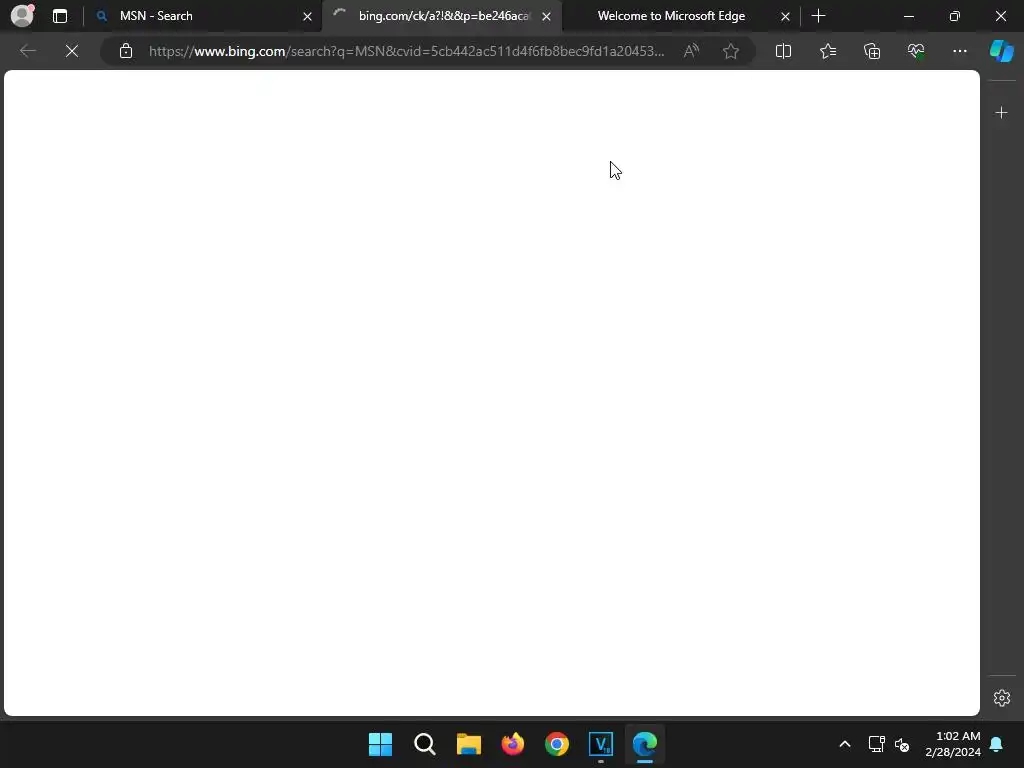Open split screen view

tap(783, 51)
